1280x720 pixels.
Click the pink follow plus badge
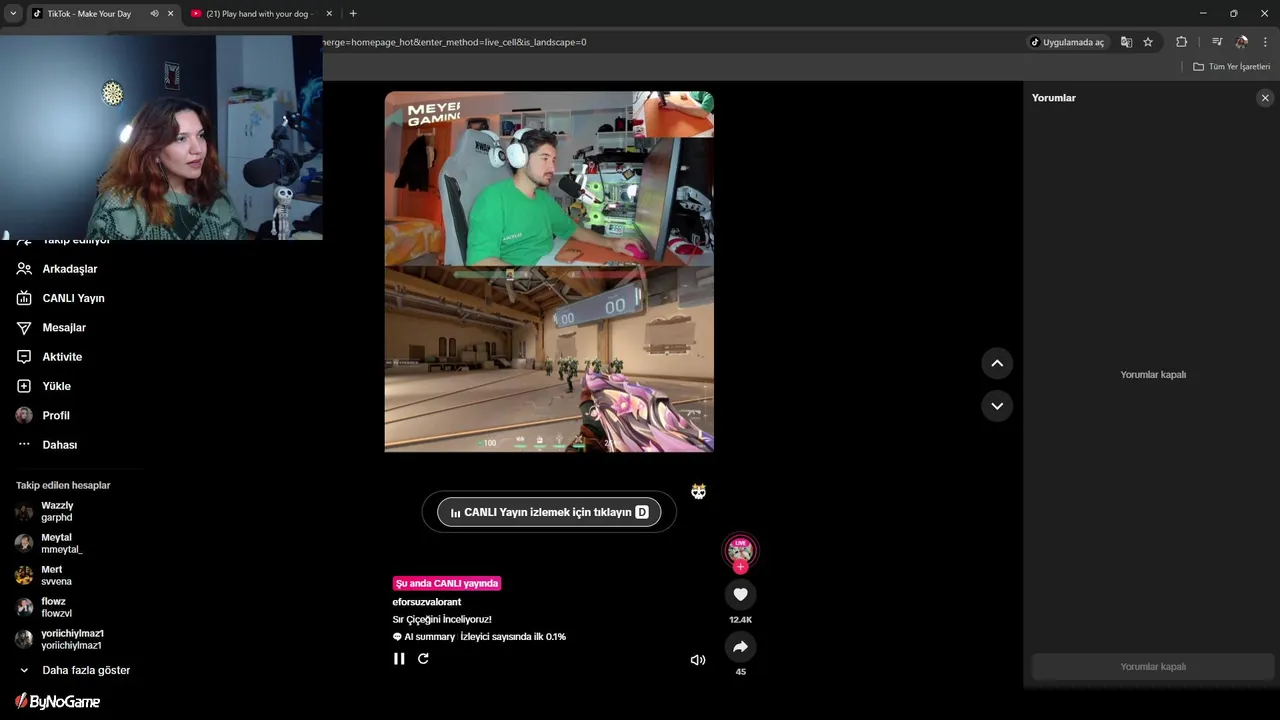(740, 567)
